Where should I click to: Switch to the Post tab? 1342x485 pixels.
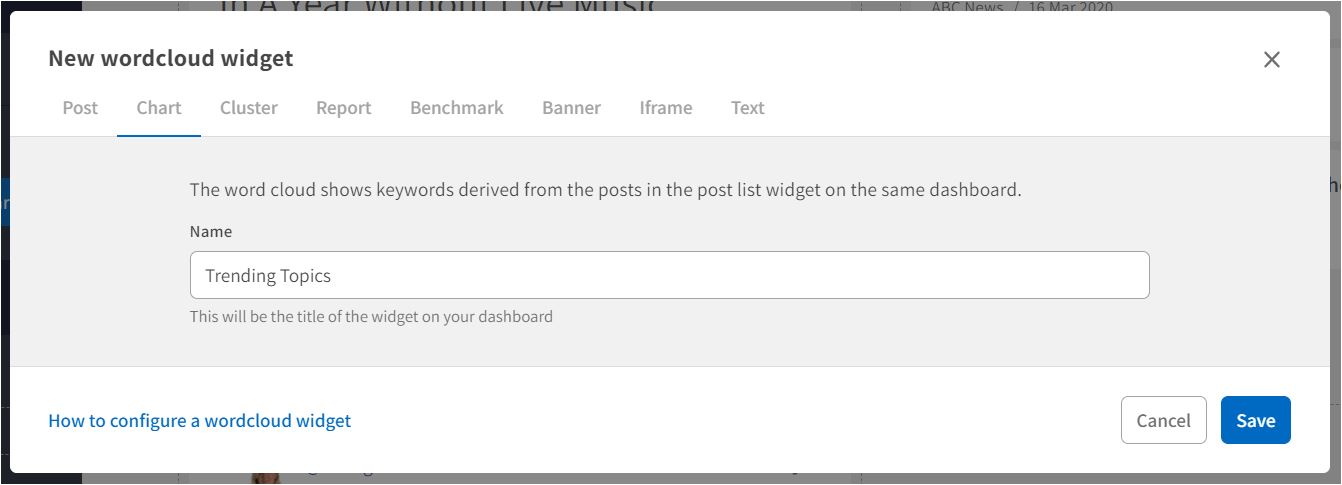pyautogui.click(x=80, y=108)
